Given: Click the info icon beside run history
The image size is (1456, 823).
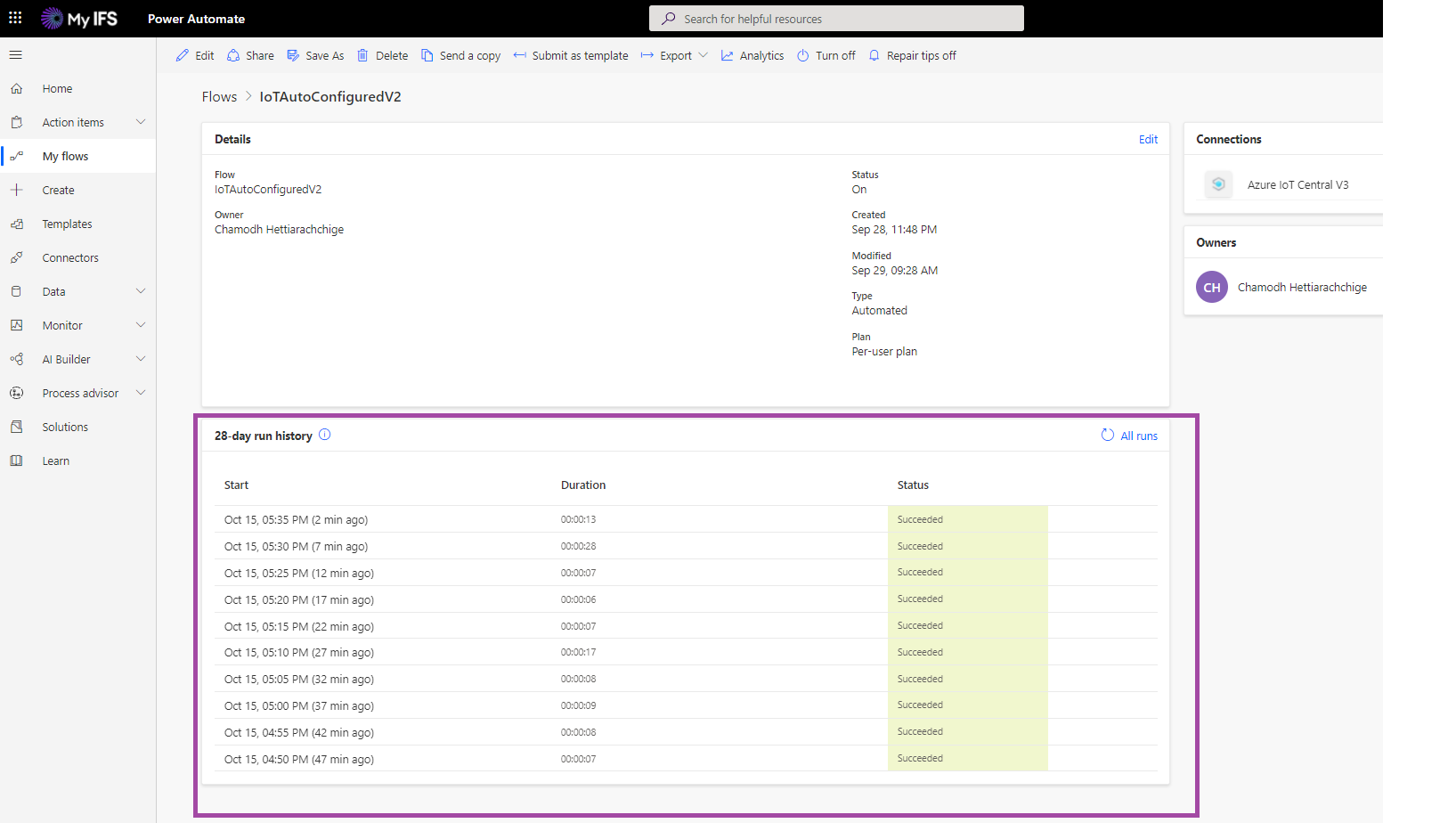Looking at the screenshot, I should 325,435.
